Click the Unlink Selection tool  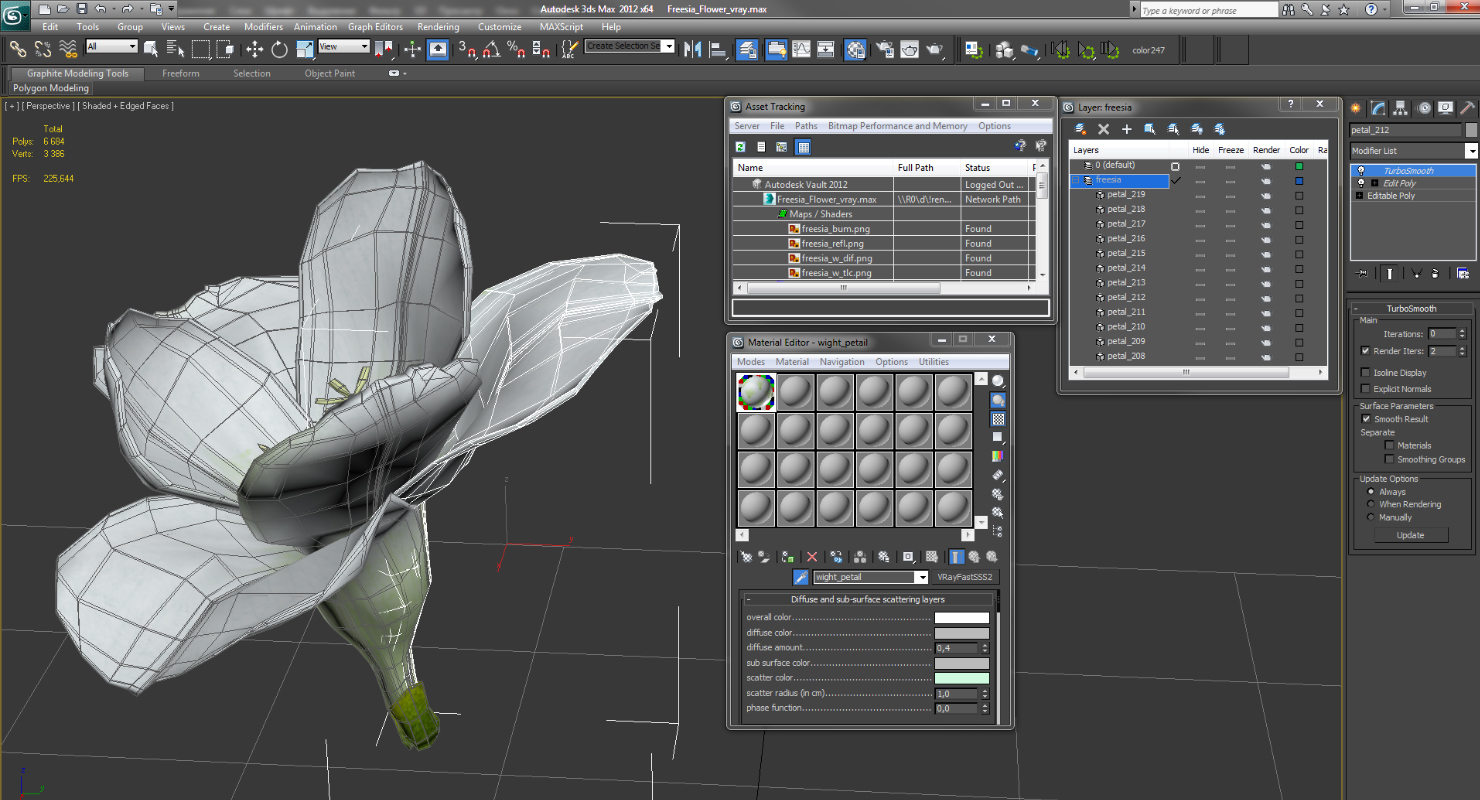(x=43, y=48)
